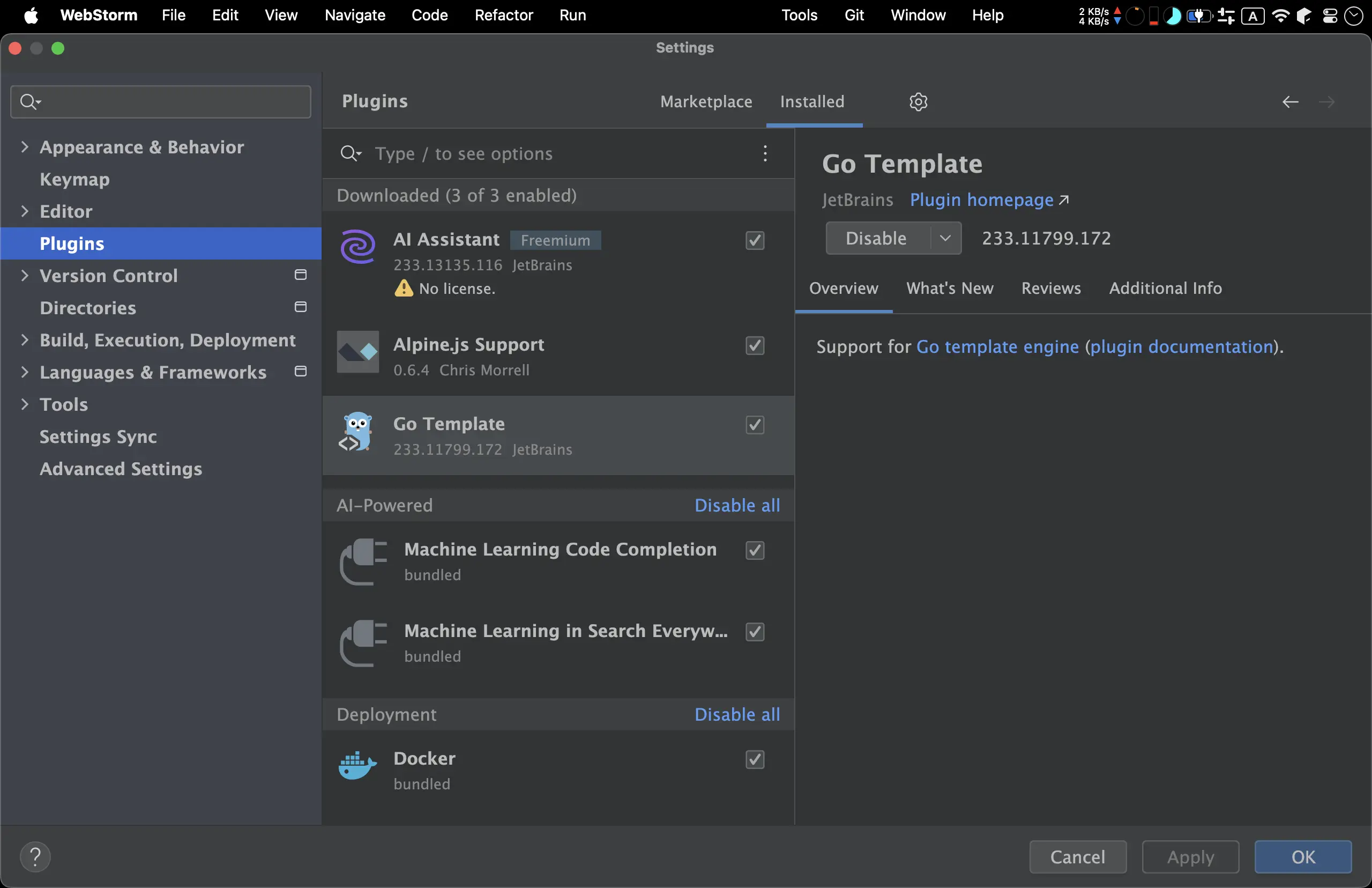Open the What's New tab

949,288
